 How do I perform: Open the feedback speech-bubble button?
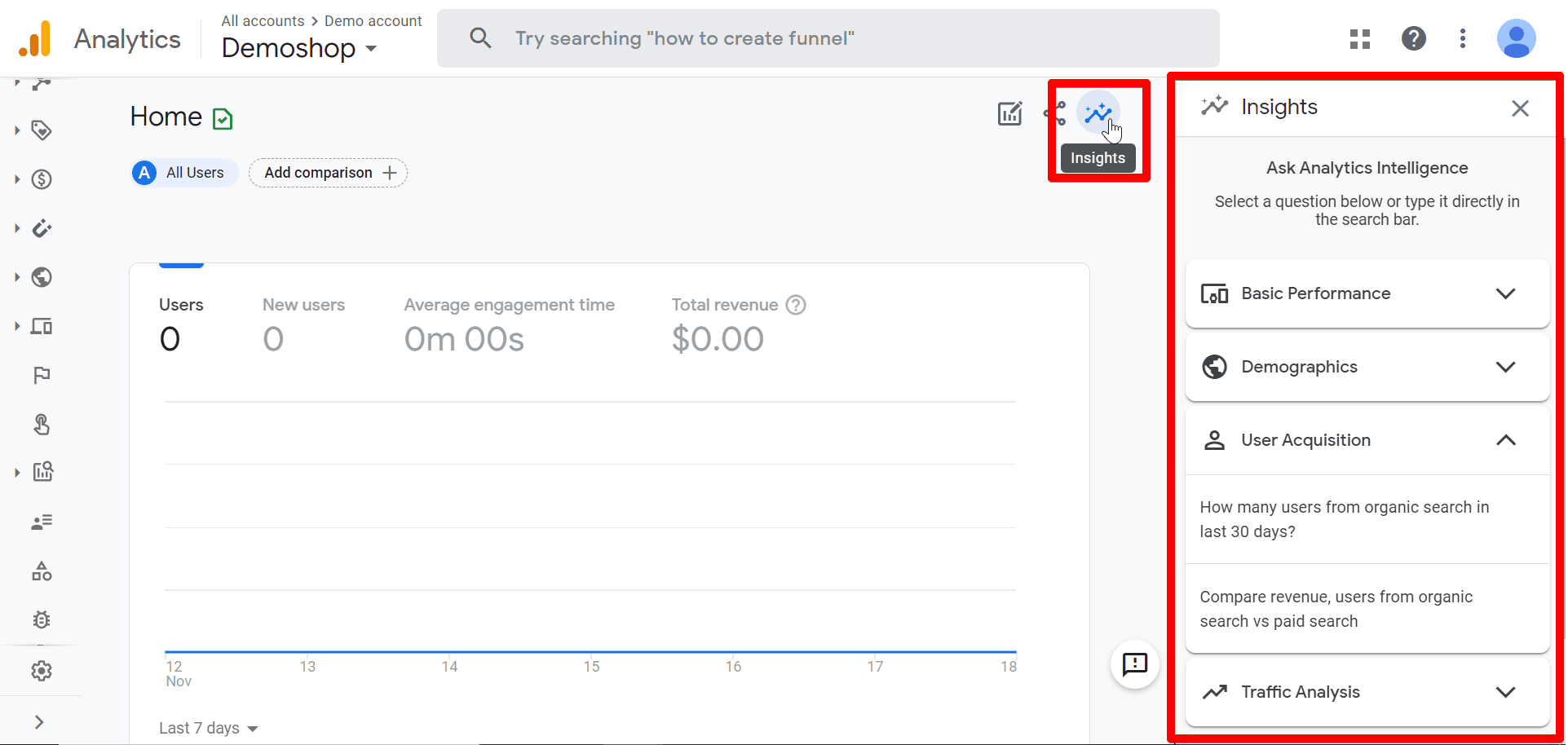point(1135,665)
